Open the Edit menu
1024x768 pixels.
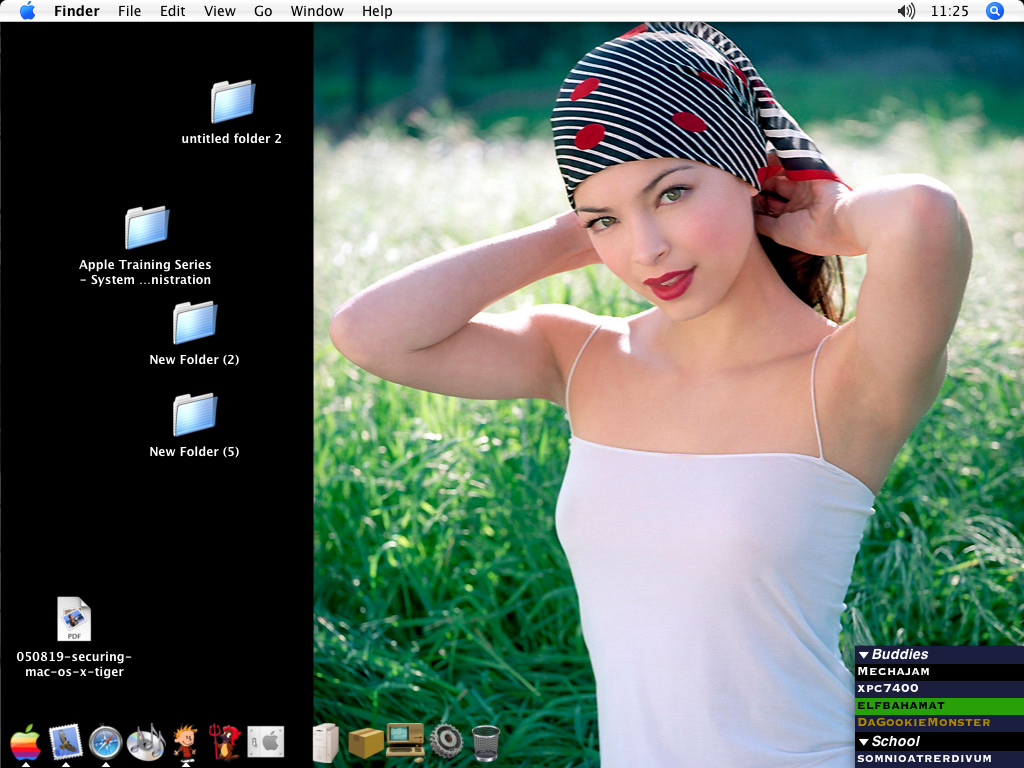click(172, 11)
